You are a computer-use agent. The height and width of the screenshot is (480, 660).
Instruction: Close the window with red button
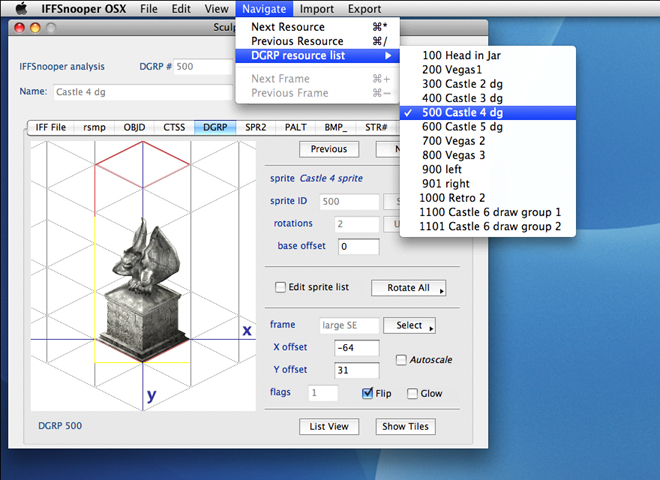(19, 28)
